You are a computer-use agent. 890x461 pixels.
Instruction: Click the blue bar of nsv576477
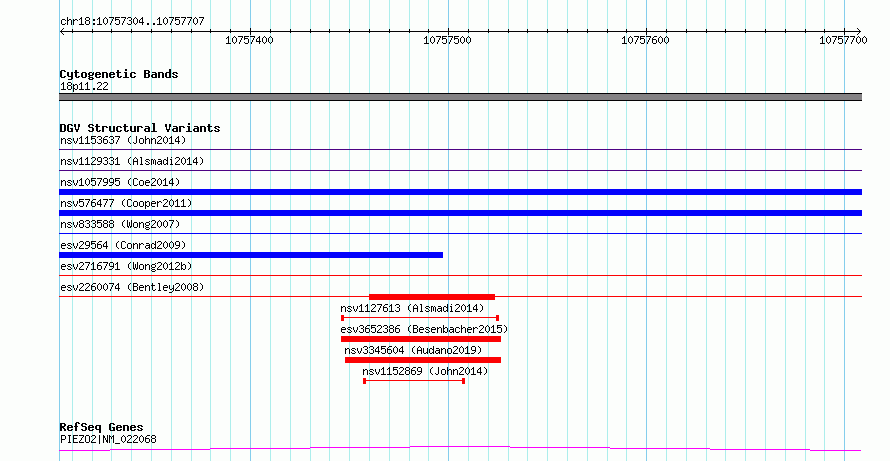click(460, 213)
